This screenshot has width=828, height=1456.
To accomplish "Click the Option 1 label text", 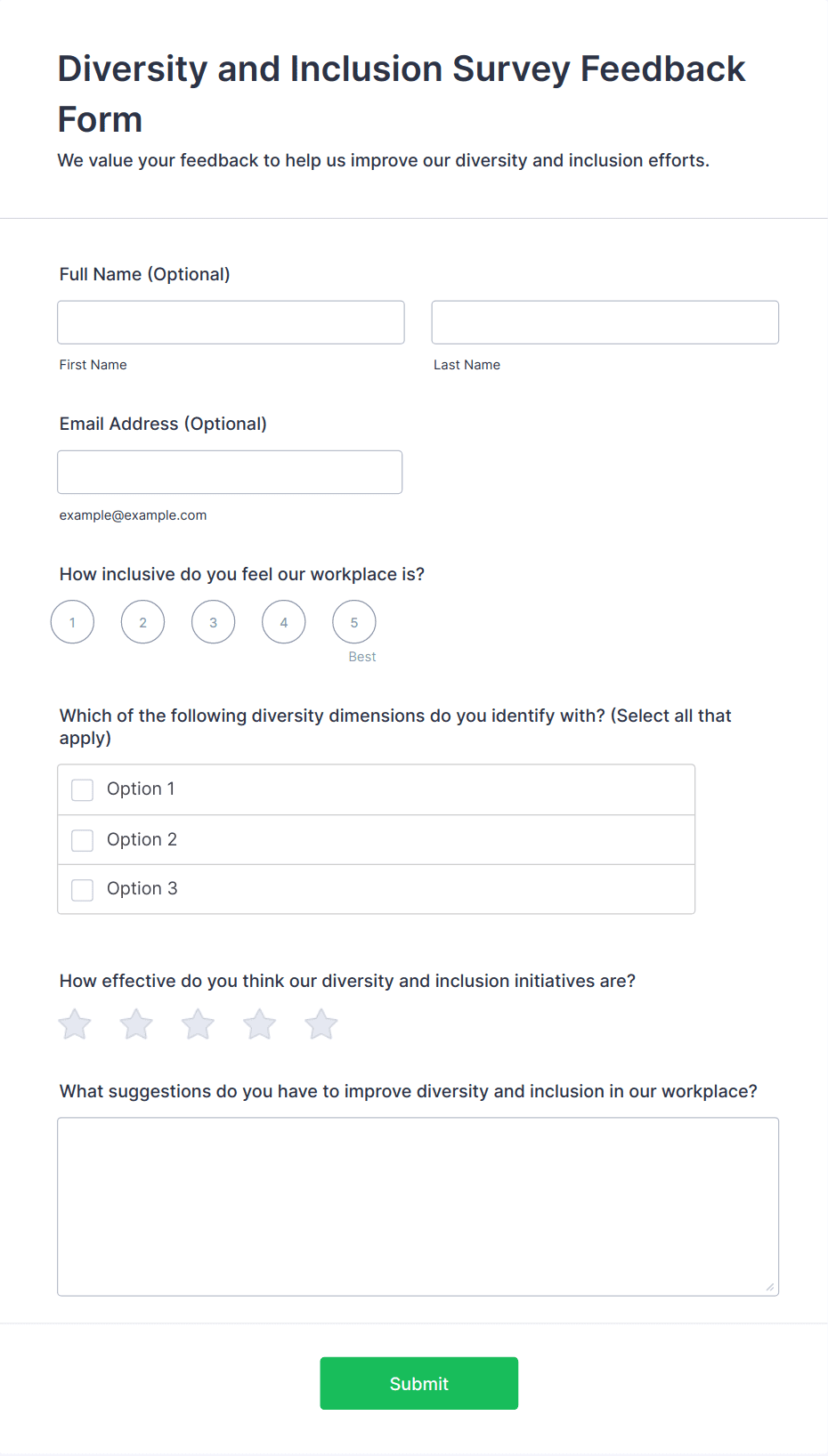I will click(x=141, y=789).
